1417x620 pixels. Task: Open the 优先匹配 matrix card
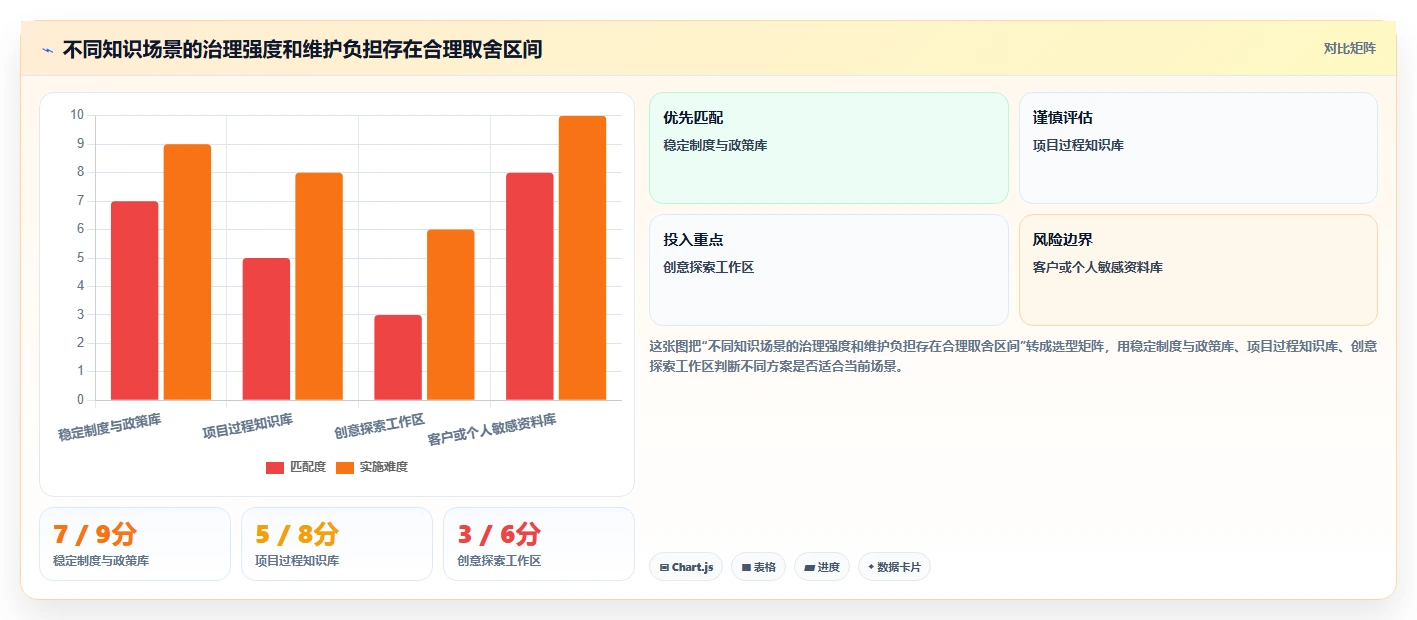click(x=829, y=148)
